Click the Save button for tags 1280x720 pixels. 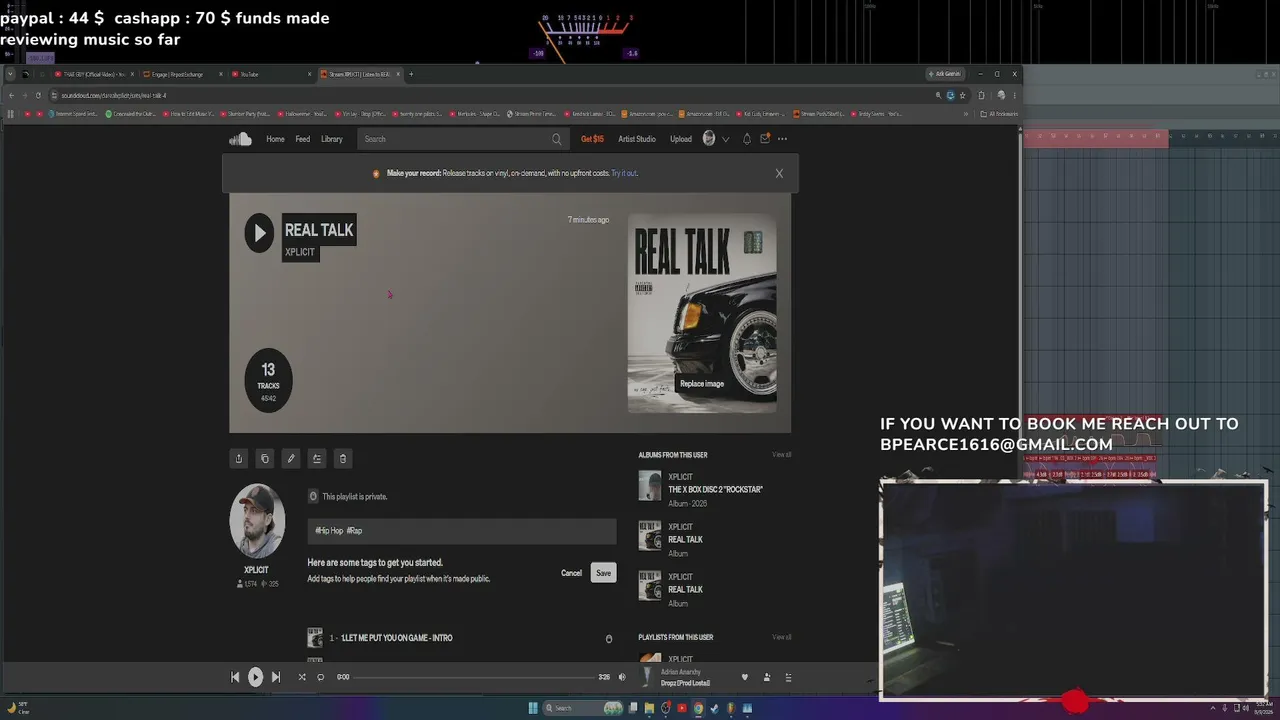click(x=603, y=573)
